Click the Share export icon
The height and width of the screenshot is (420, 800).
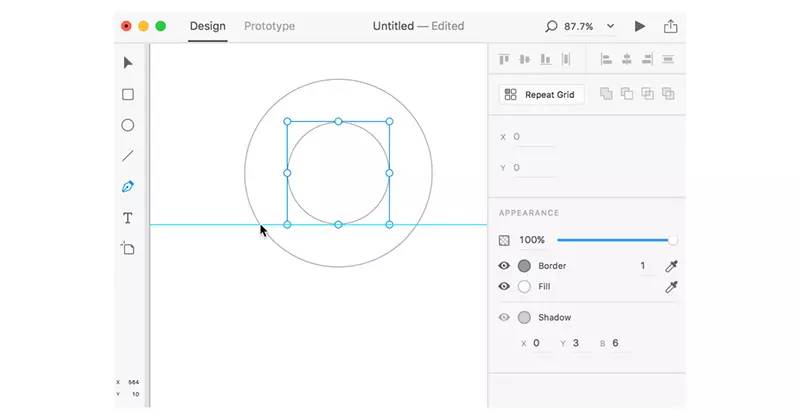click(x=670, y=26)
